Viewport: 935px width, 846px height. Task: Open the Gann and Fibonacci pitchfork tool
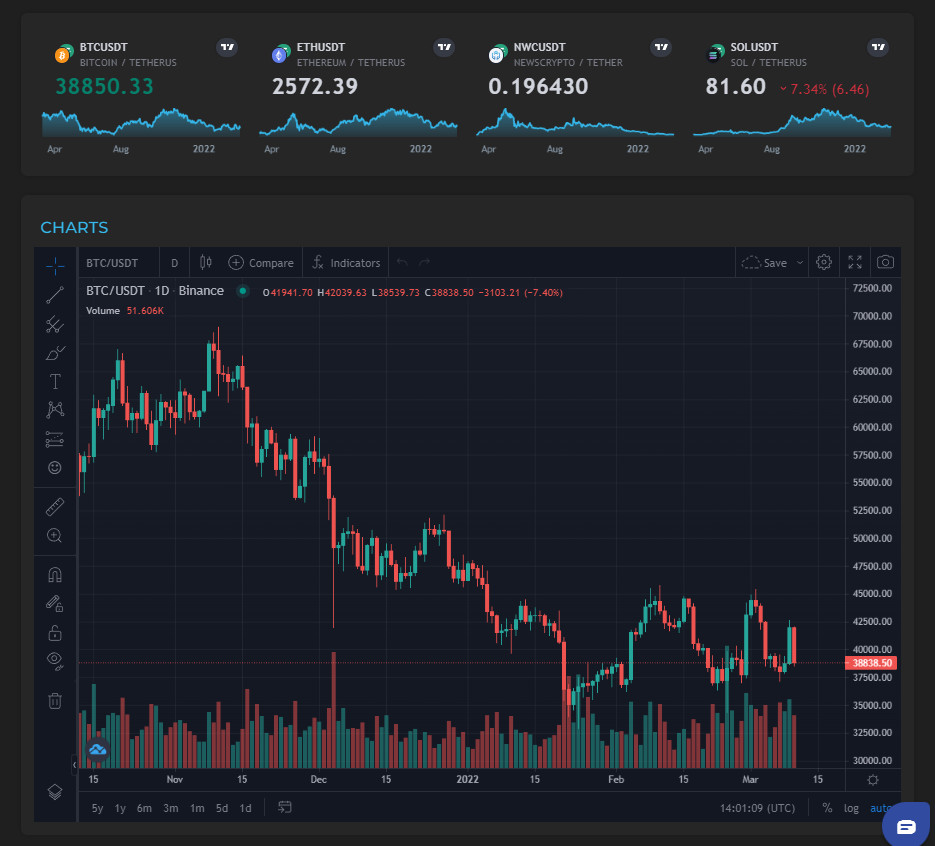tap(55, 324)
